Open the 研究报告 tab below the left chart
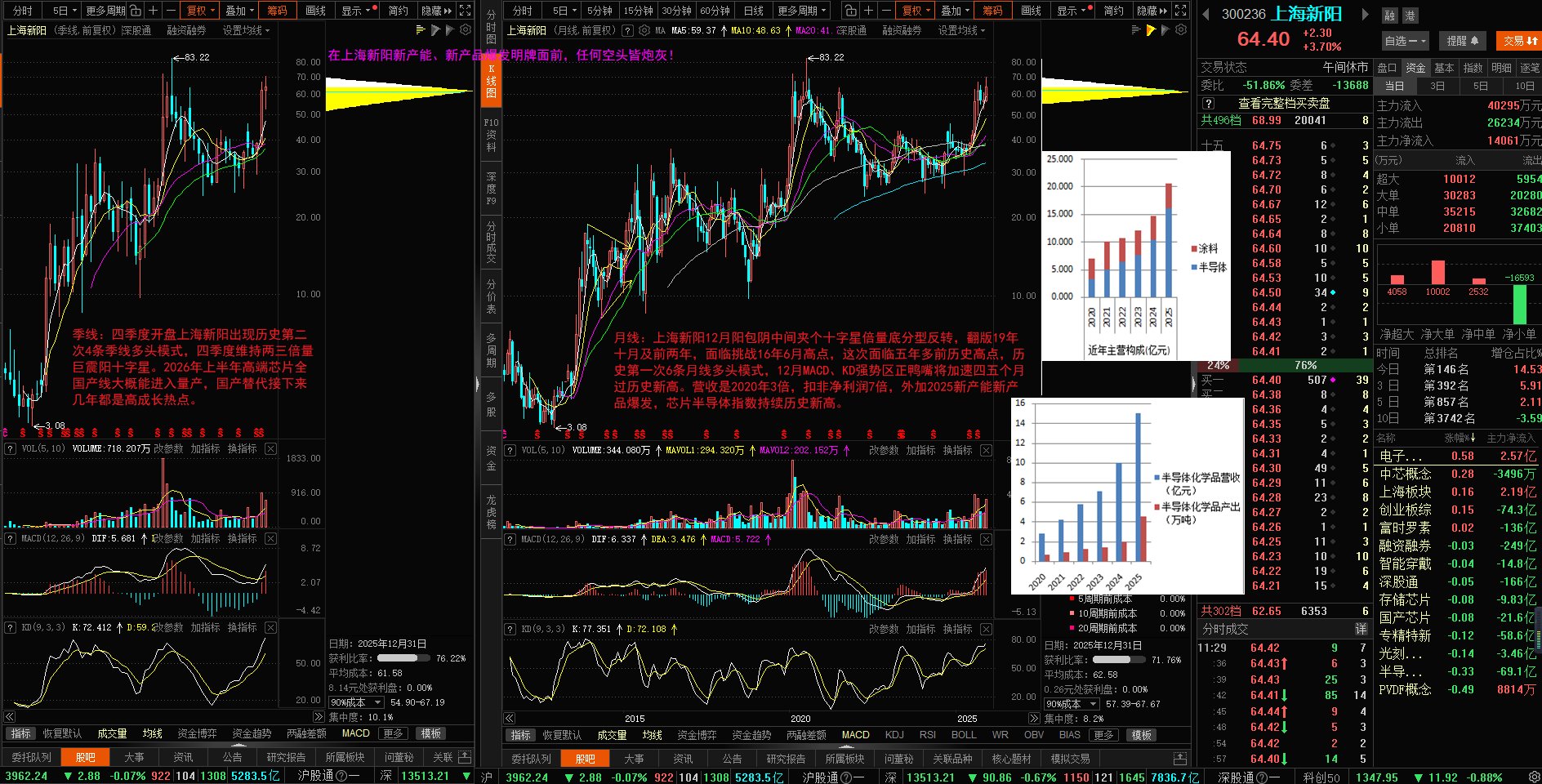 pos(285,757)
